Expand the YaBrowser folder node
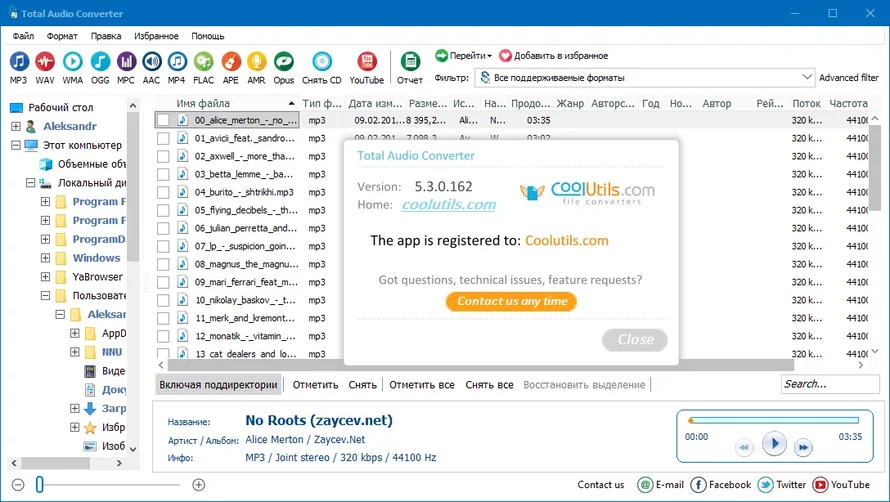Screen dimensions: 890x502 45,277
